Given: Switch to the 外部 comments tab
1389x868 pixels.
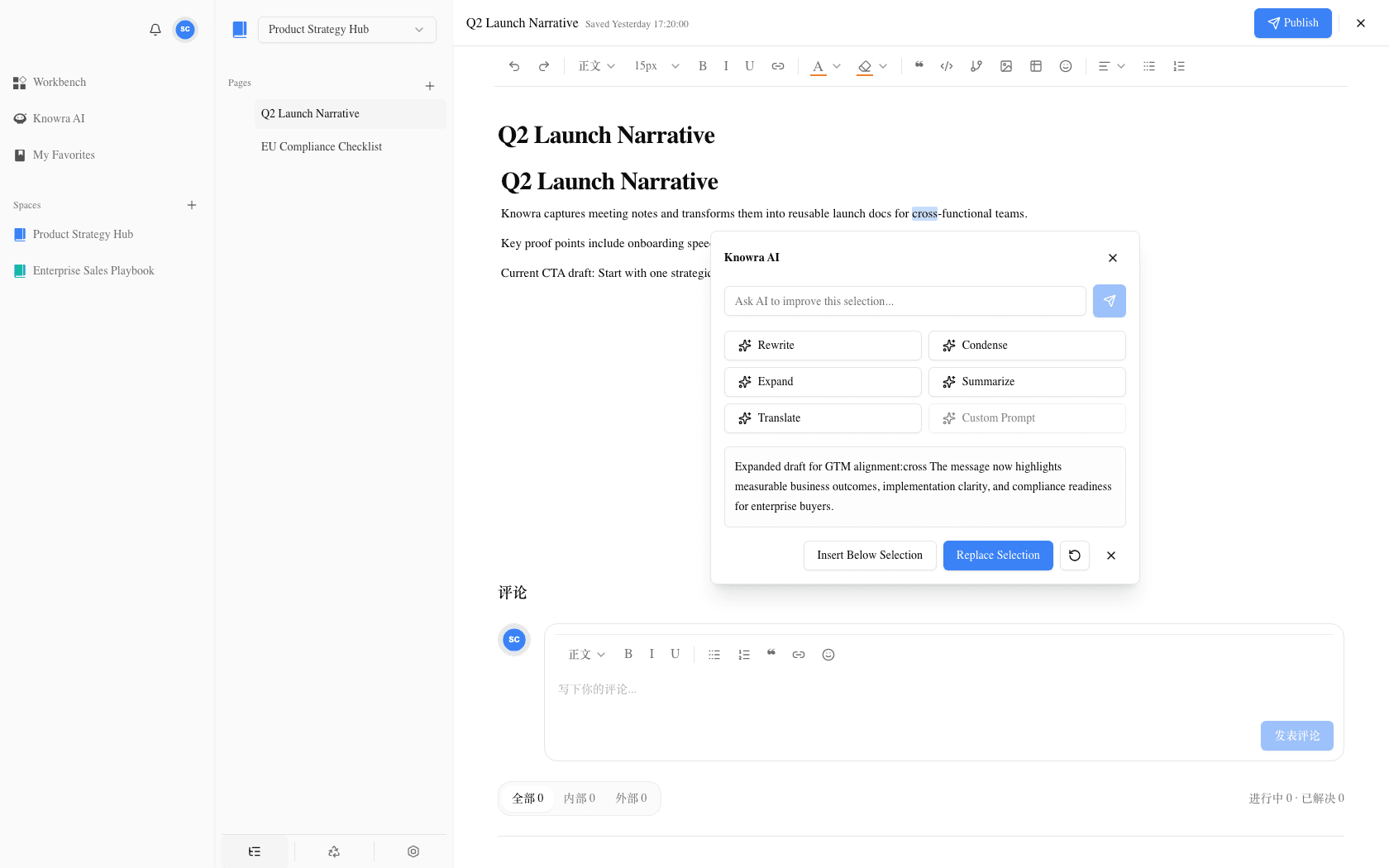Looking at the screenshot, I should click(631, 798).
